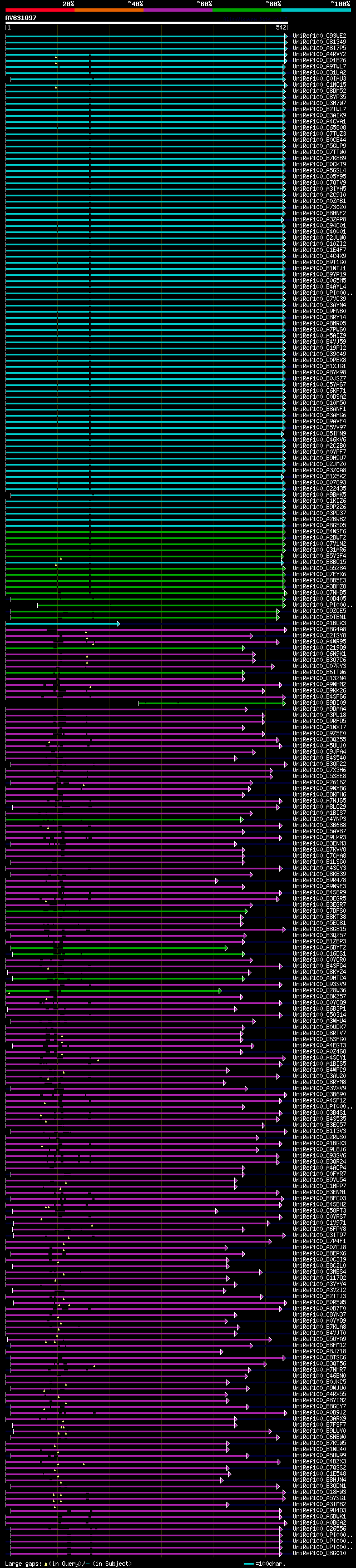Open hit UniRef100_Q2ISY8

coord(319,635)
